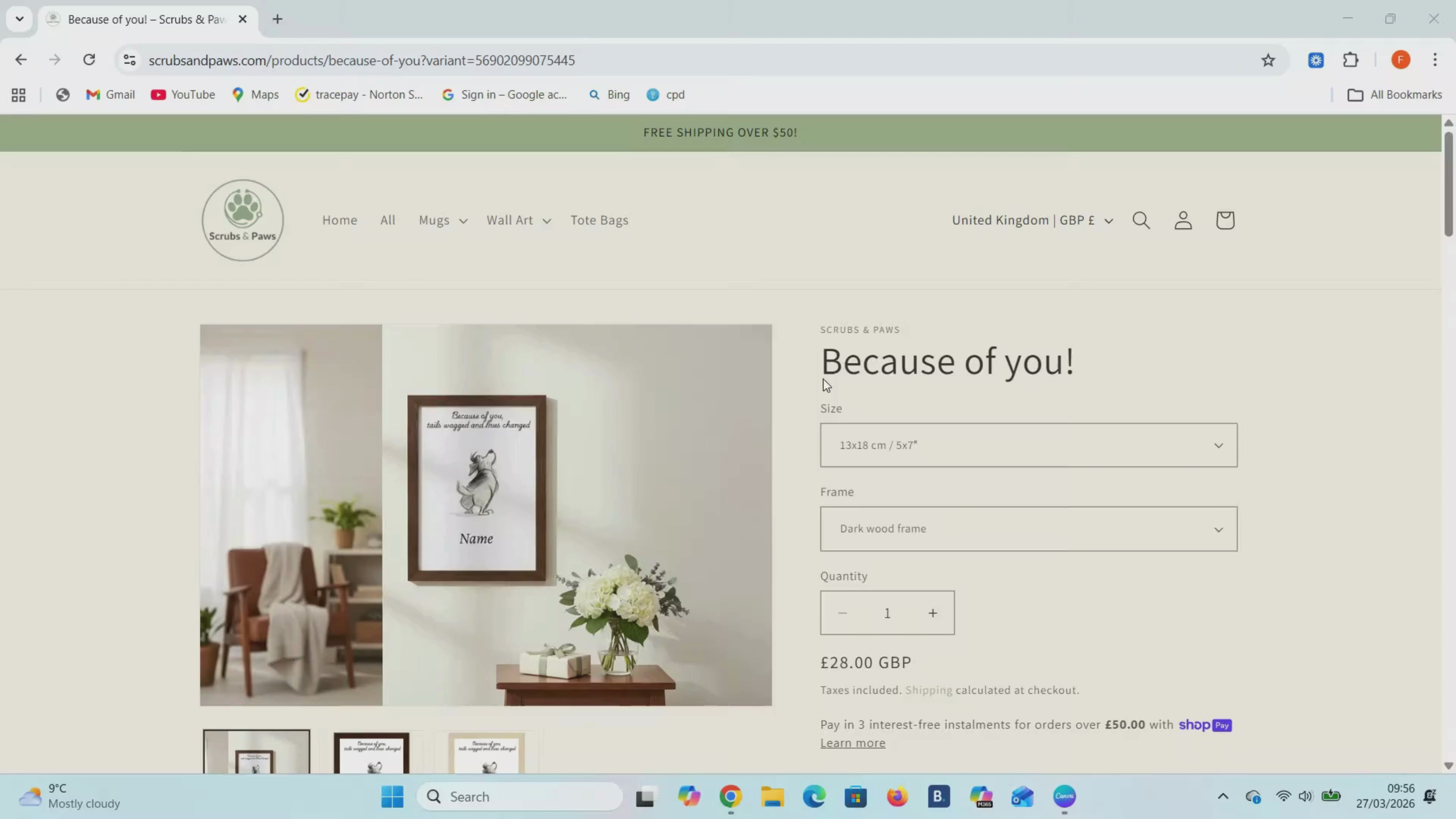This screenshot has width=1456, height=819.
Task: Expand the Wall Art navigation menu
Action: tap(519, 220)
